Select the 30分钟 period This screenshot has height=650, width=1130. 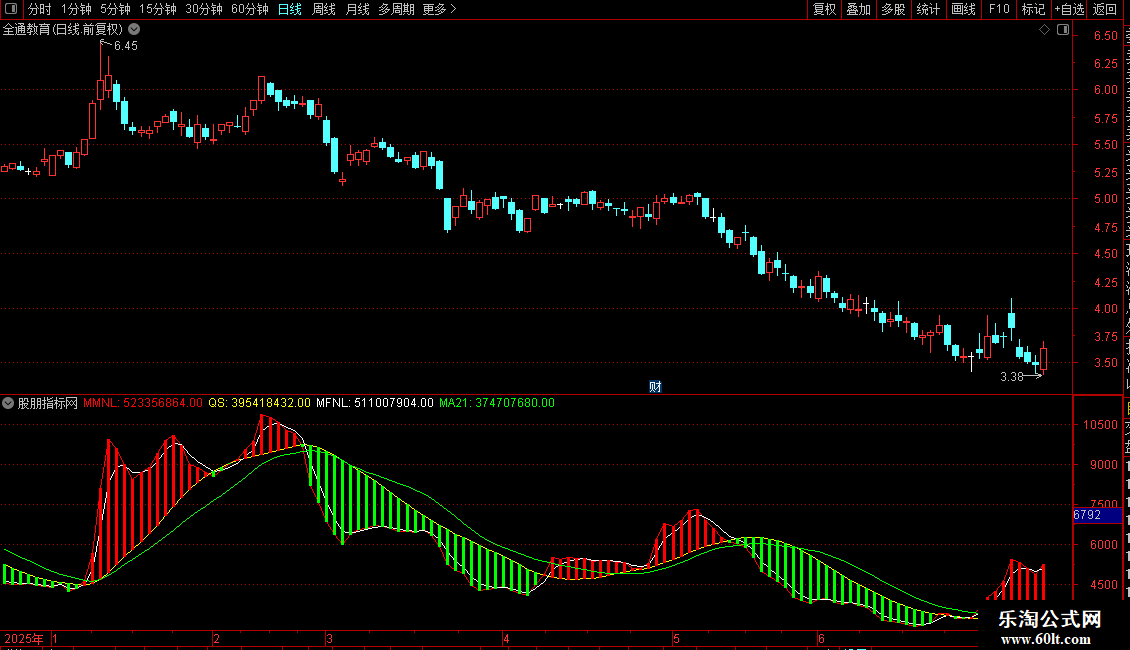tap(204, 9)
